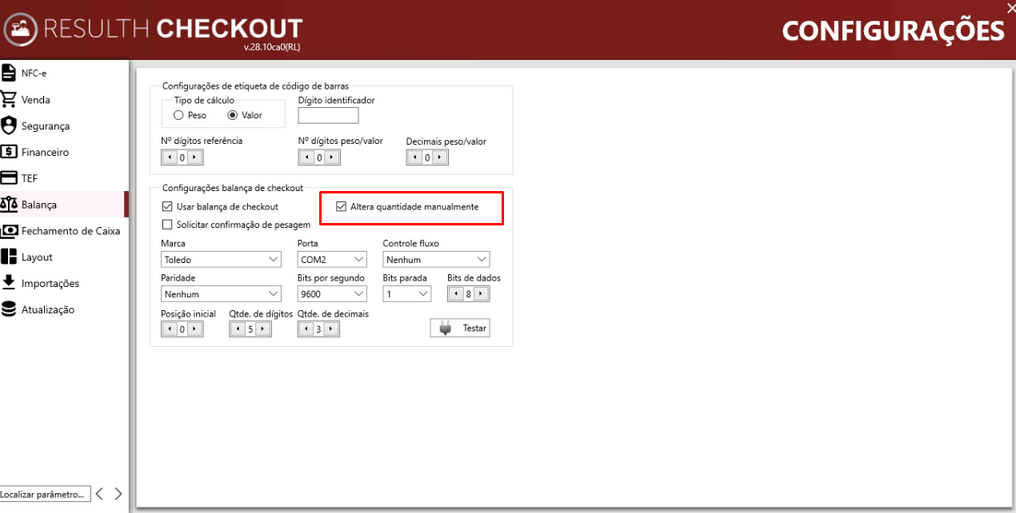This screenshot has width=1016, height=513.
Task: Open the Porta COM2 dropdown
Action: click(x=332, y=260)
